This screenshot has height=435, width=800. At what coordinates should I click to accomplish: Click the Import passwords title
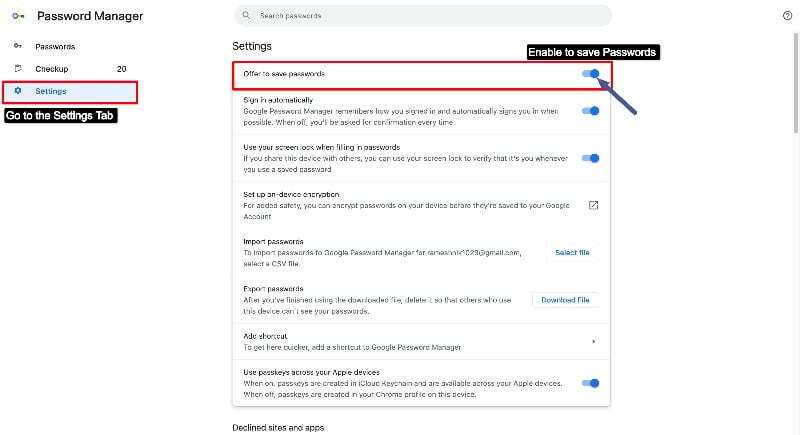[x=273, y=241]
